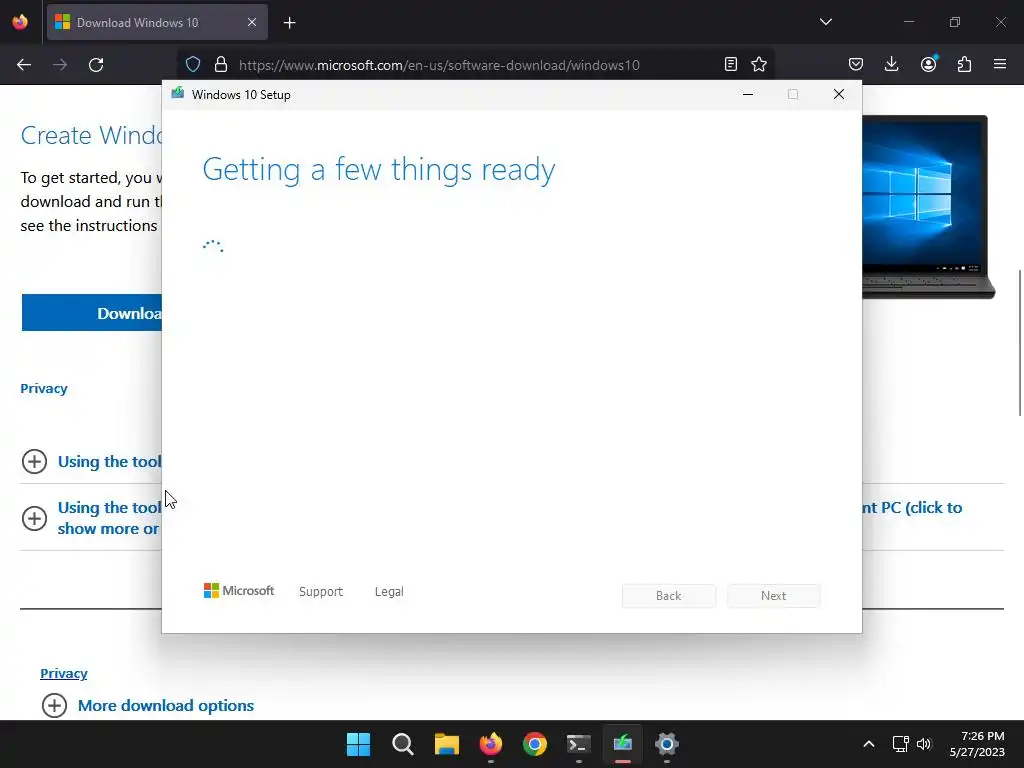1024x768 pixels.
Task: Open Firefox downloads panel
Action: pos(891,64)
